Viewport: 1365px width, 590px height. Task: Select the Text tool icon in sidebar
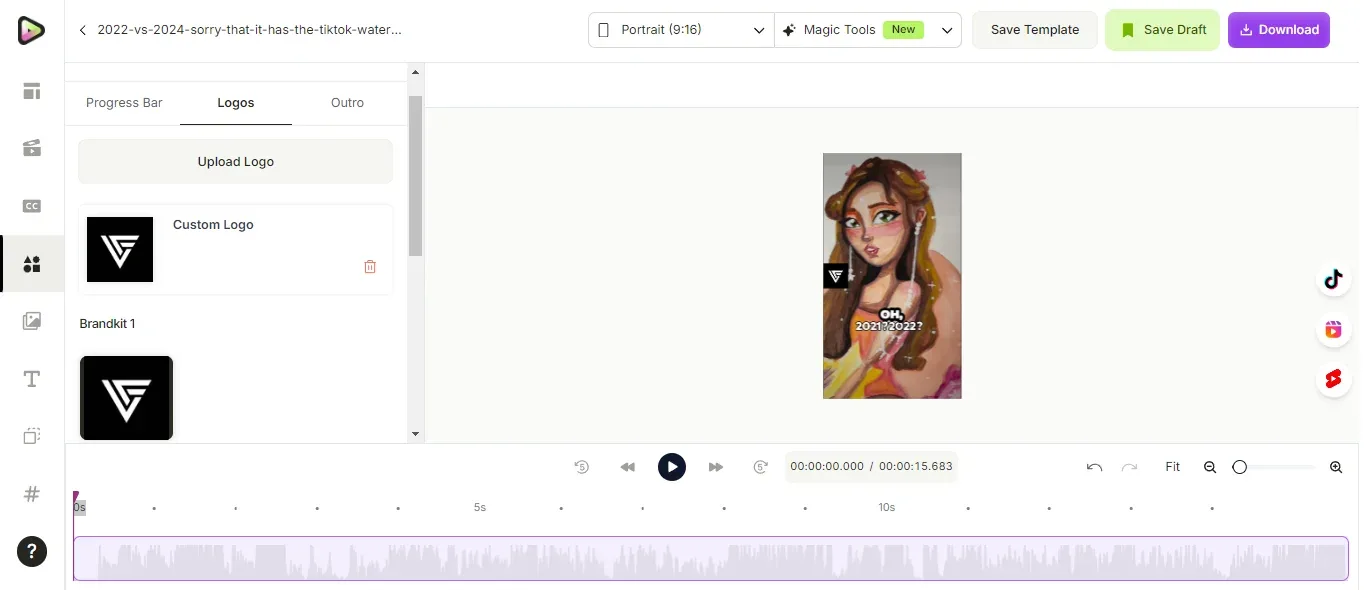tap(32, 379)
